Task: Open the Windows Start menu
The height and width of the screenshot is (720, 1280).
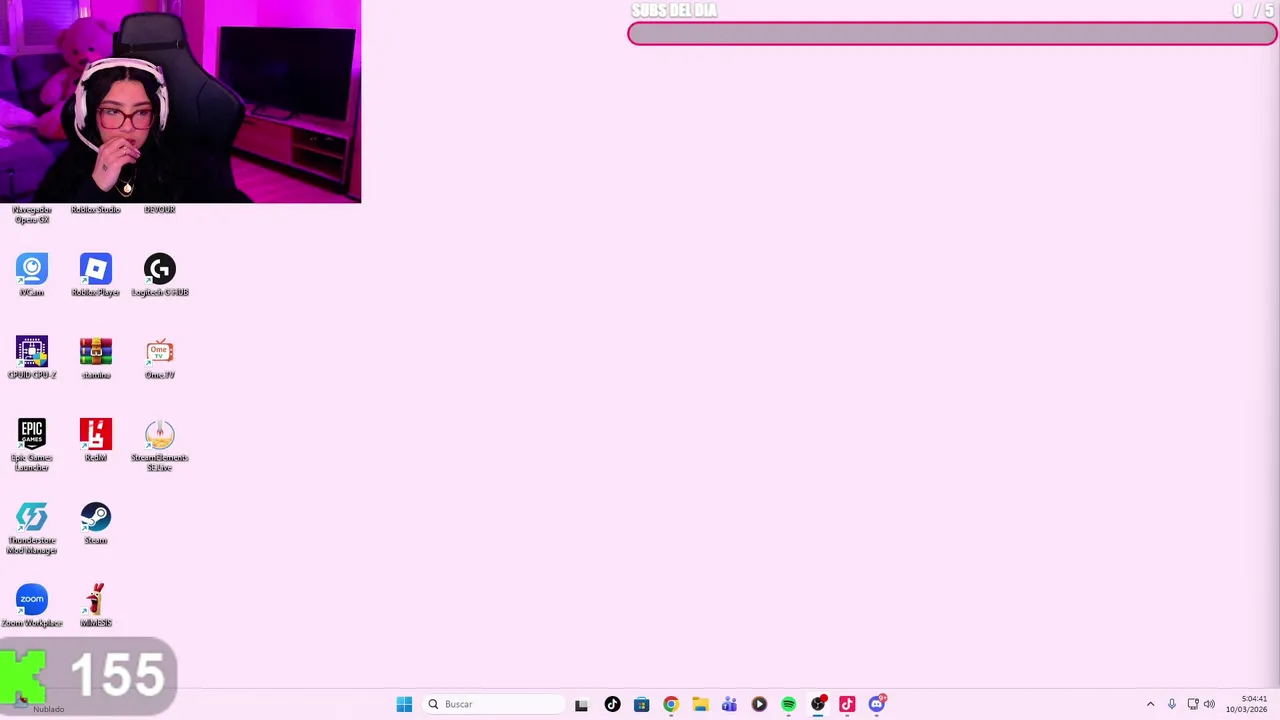Action: click(404, 704)
